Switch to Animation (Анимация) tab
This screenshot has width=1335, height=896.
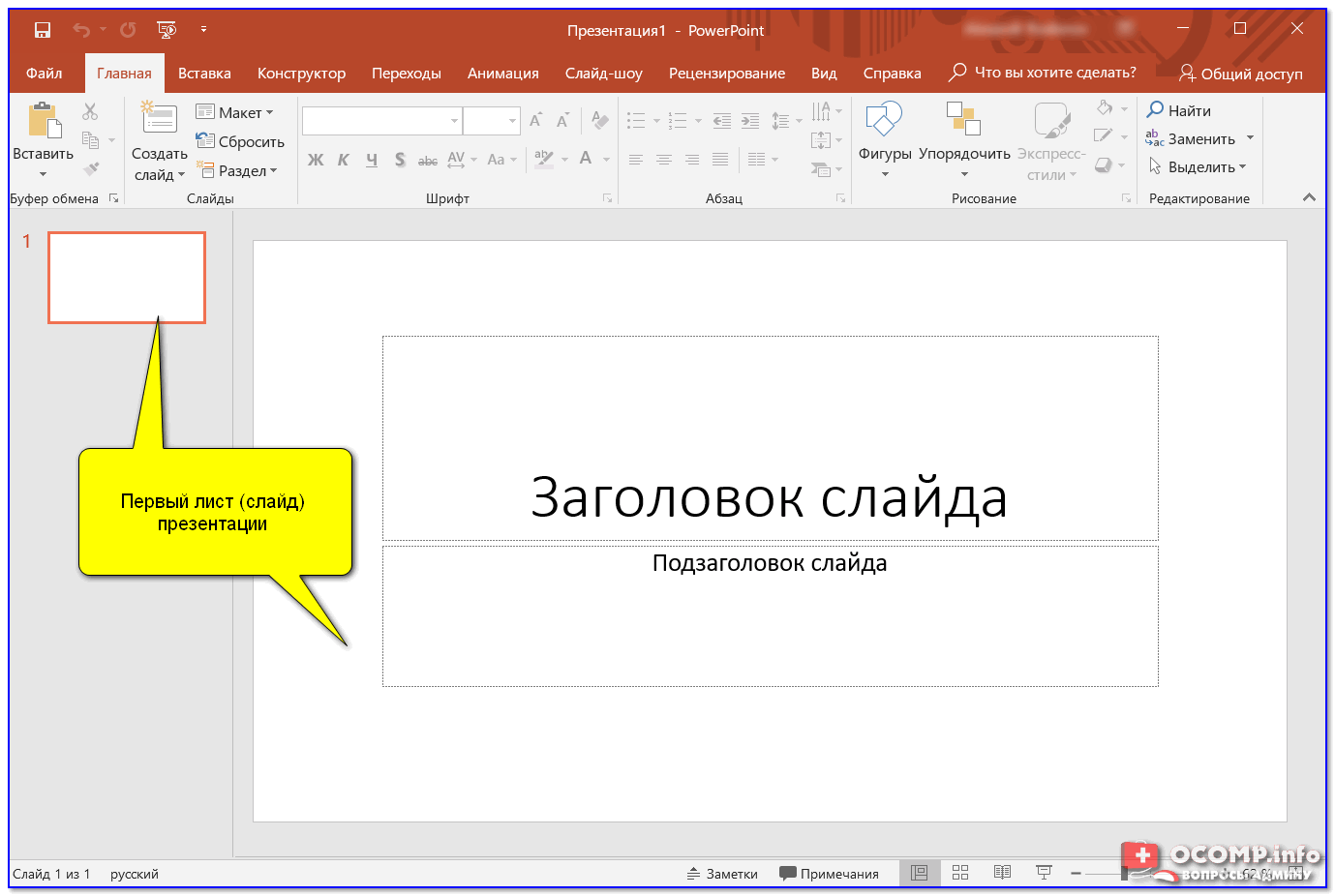pyautogui.click(x=503, y=73)
